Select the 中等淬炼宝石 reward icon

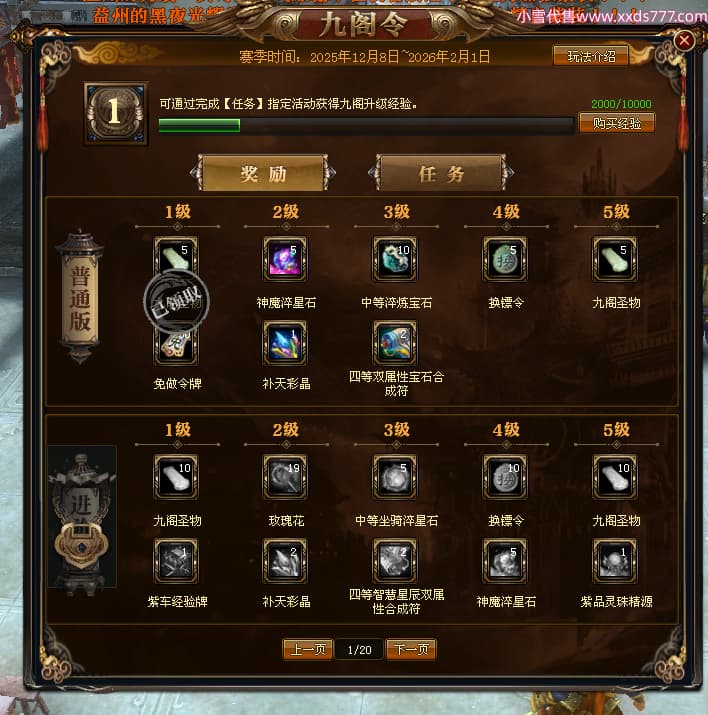point(395,259)
